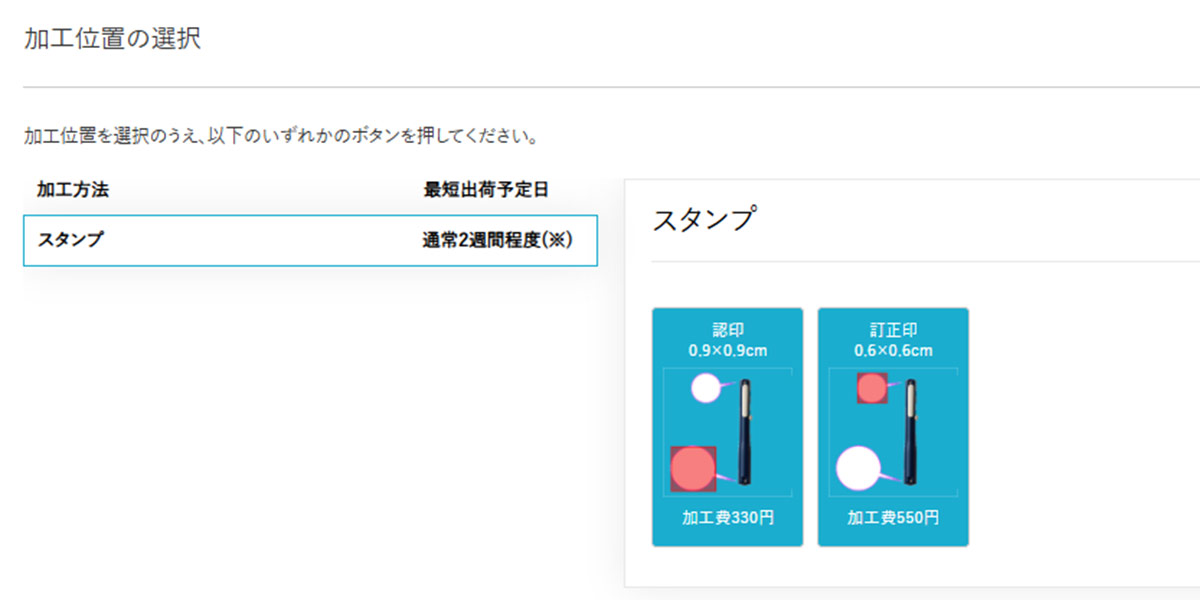This screenshot has width=1200, height=600.
Task: Click the white circle in 認印 card
Action: 706,388
